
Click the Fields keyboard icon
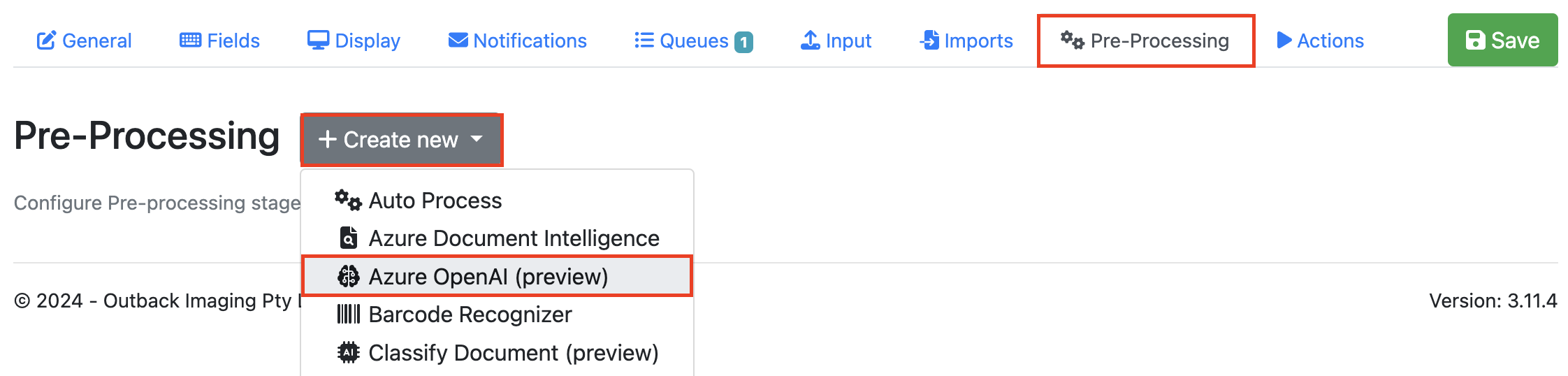coord(190,41)
